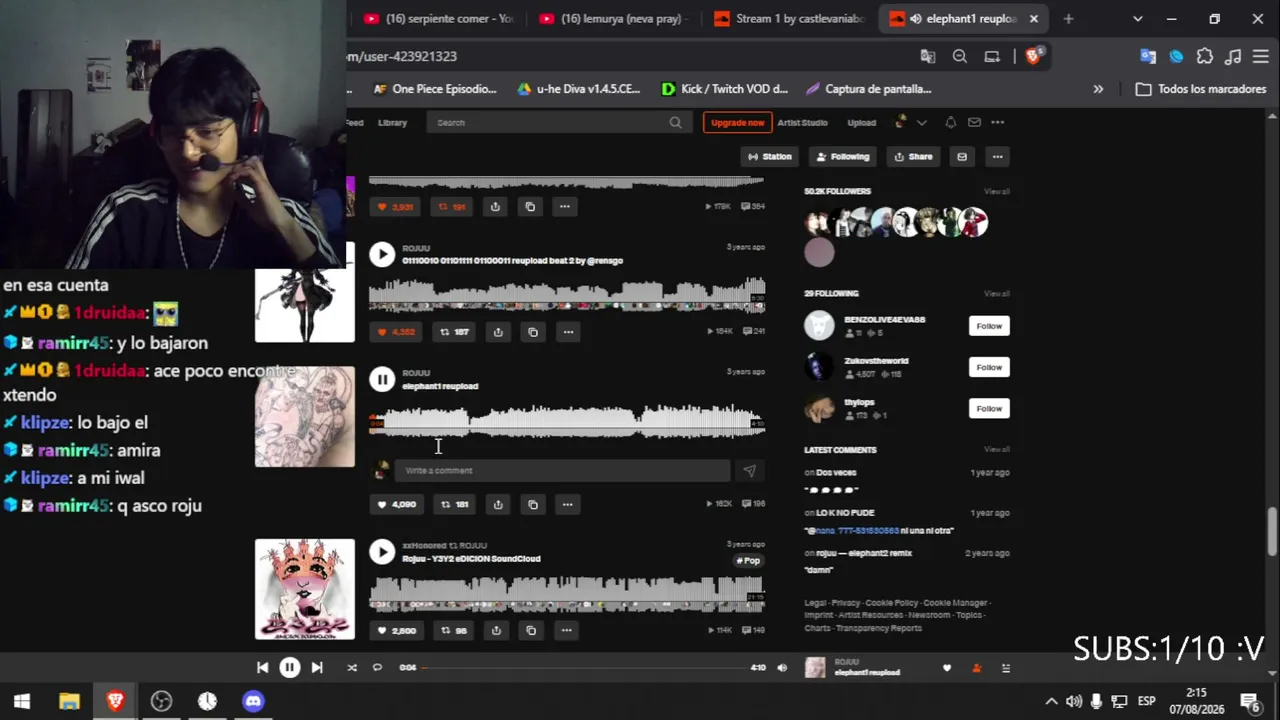
Task: Follow thylops
Action: click(x=989, y=408)
